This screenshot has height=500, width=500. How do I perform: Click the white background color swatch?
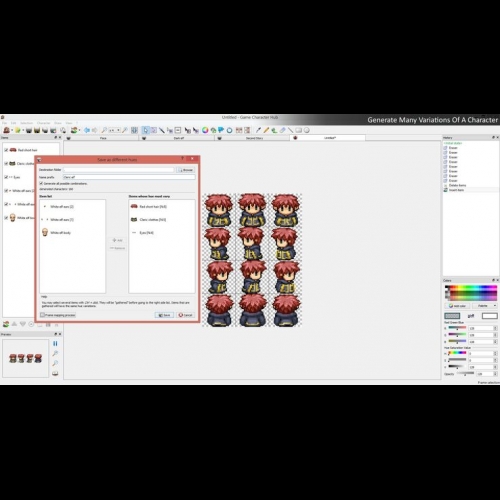pyautogui.click(x=490, y=316)
